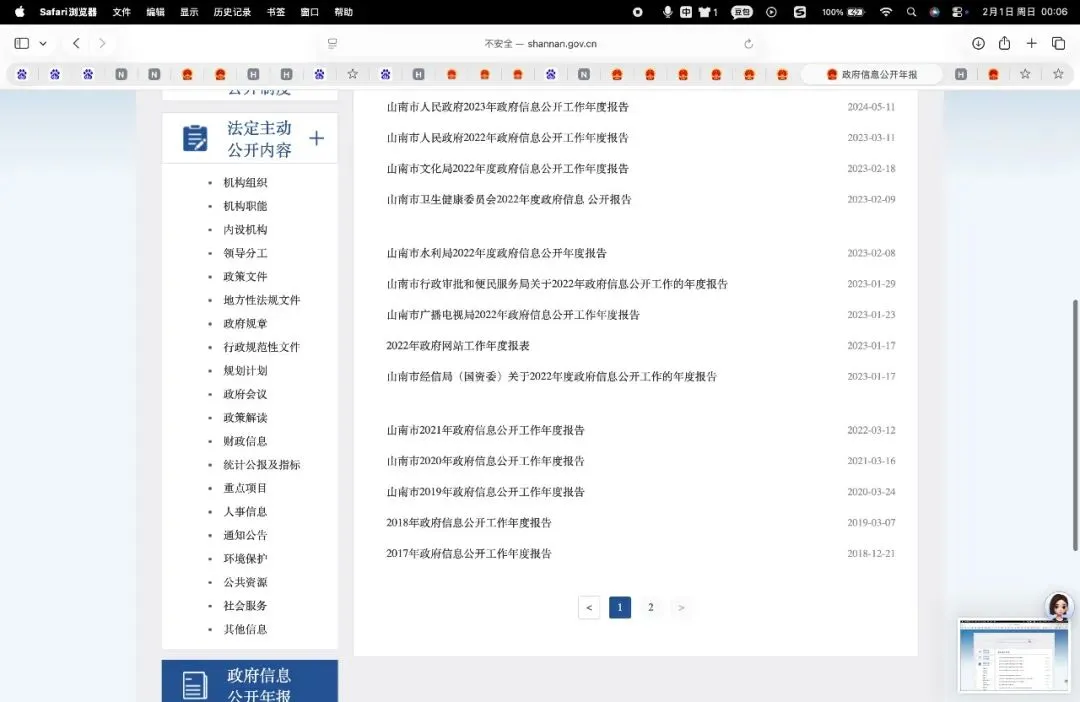Screen dimensions: 1080x702
Task: Open the 窗口 menu
Action: tap(310, 12)
